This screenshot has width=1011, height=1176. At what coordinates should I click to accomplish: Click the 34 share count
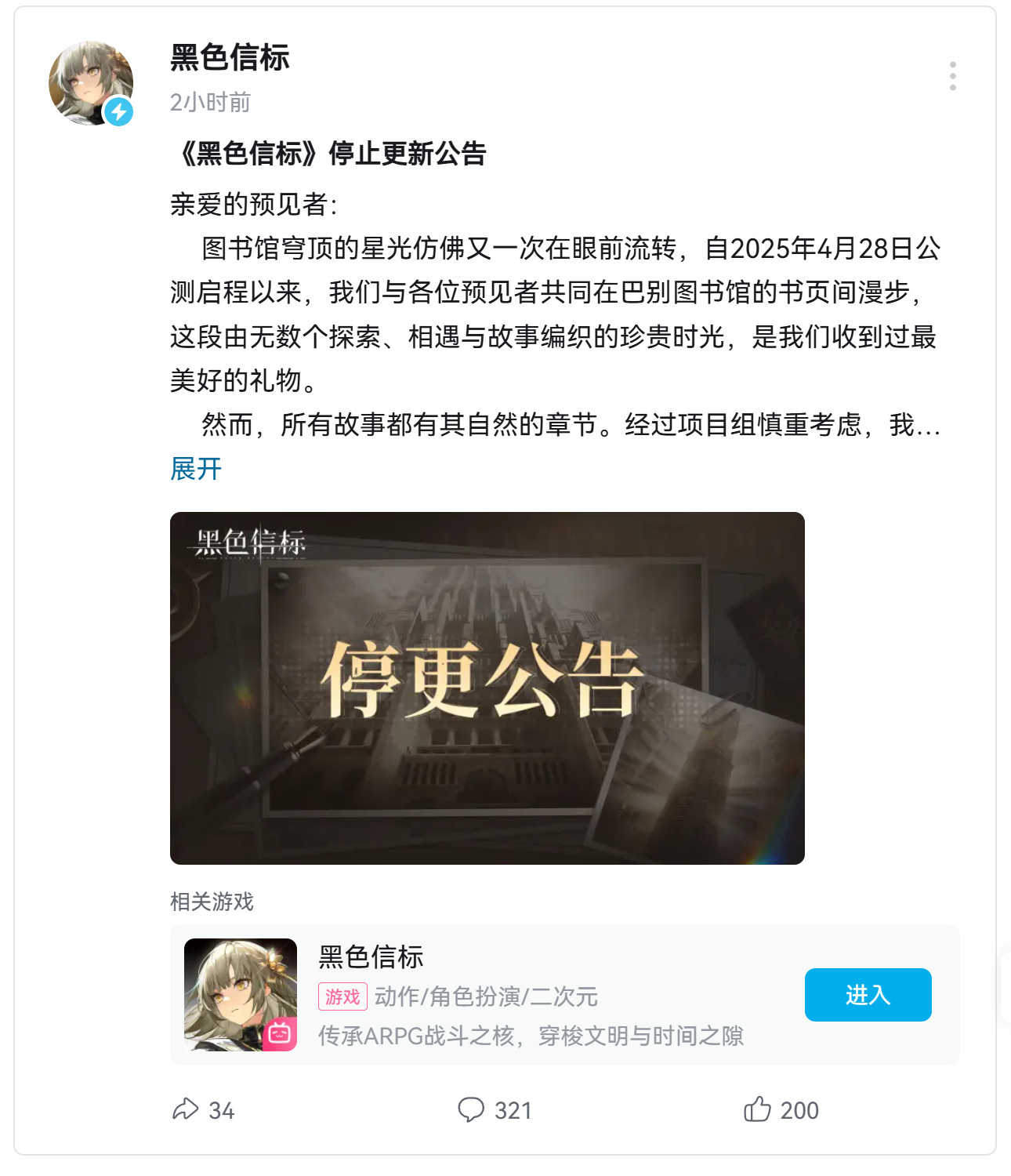click(x=222, y=1110)
